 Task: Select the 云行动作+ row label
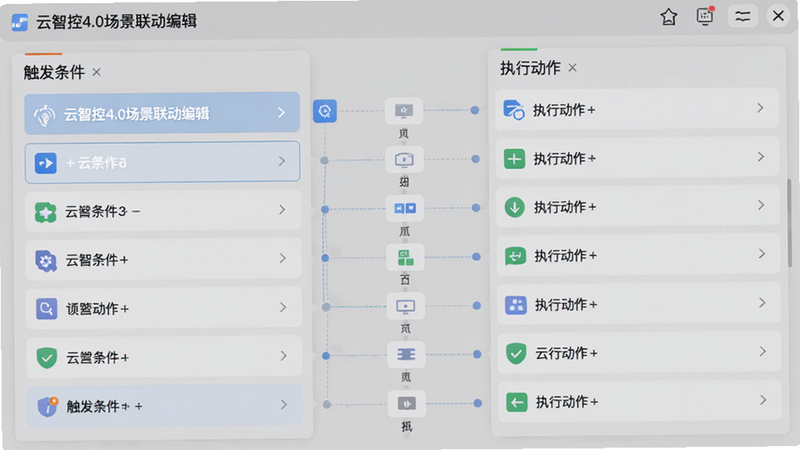[566, 353]
